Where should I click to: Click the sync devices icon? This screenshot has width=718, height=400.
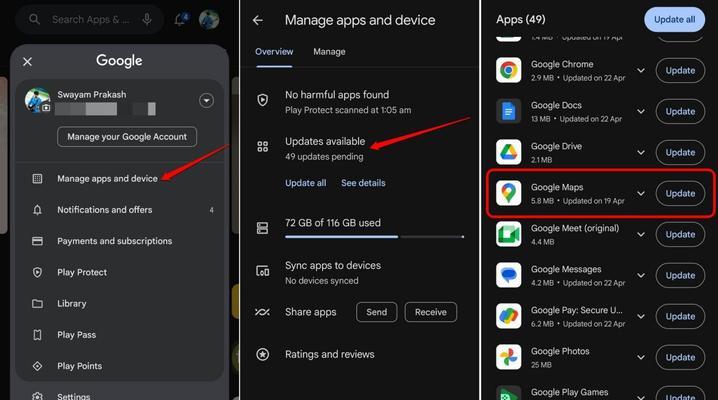pos(262,271)
